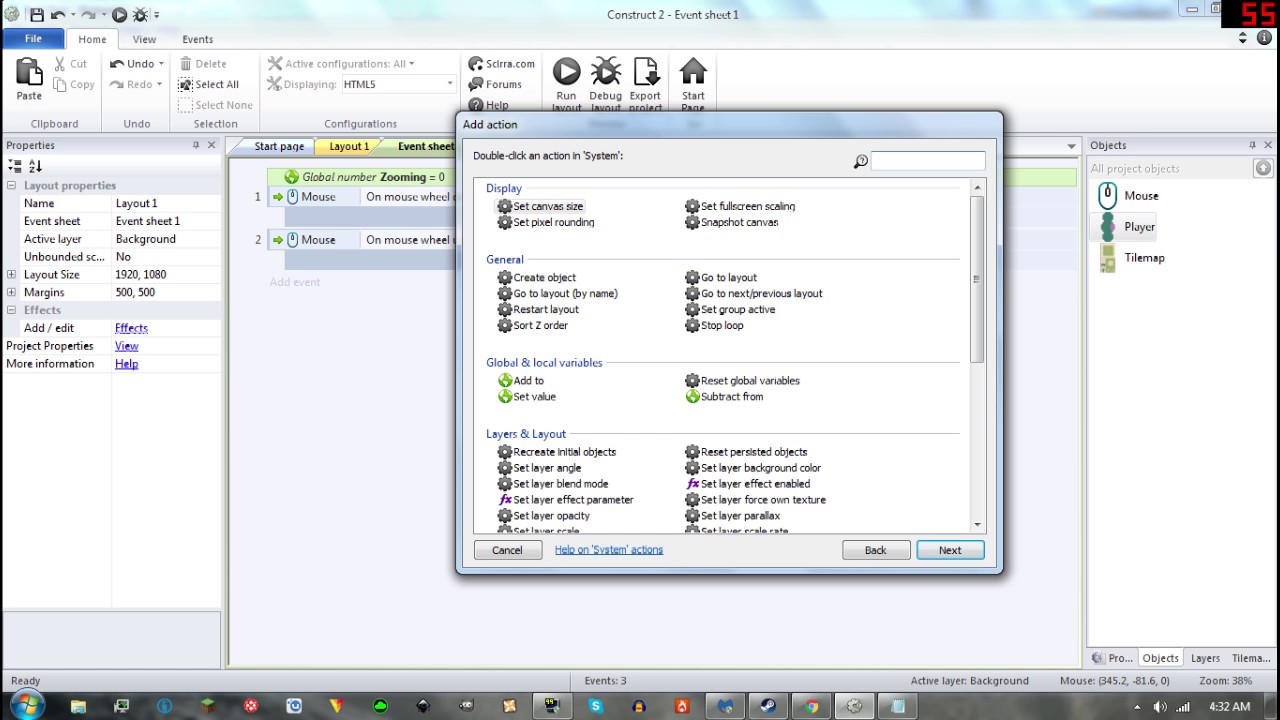Click the Run layout play icon
This screenshot has width=1280, height=720.
tap(566, 72)
